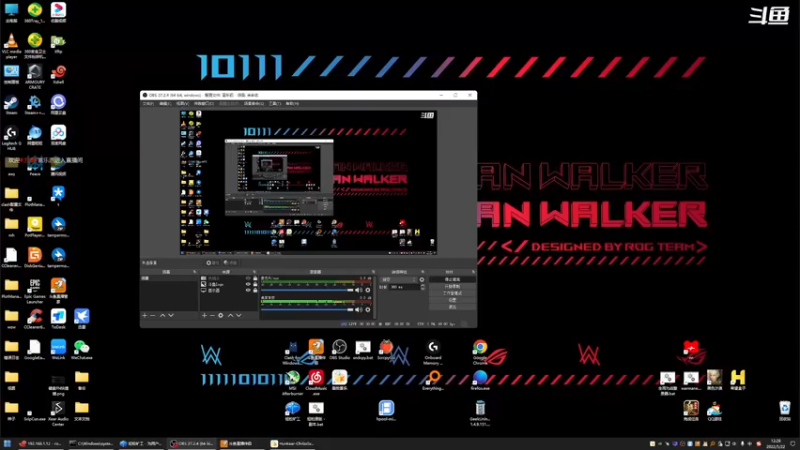Toggle lock on the dimmed top source
This screenshot has width=800, height=450.
[255, 279]
